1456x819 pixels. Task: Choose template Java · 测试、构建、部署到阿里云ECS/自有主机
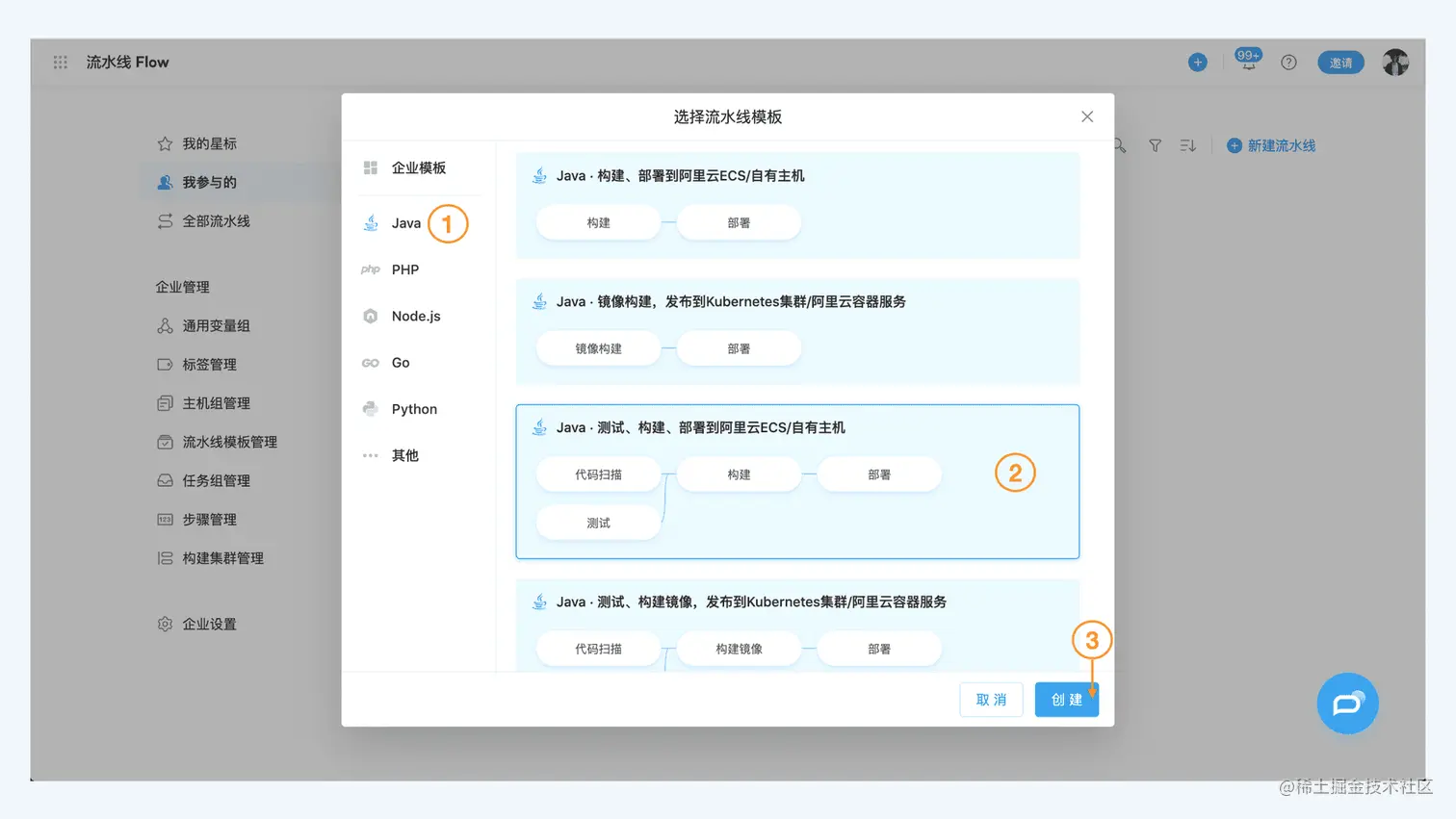click(x=797, y=481)
